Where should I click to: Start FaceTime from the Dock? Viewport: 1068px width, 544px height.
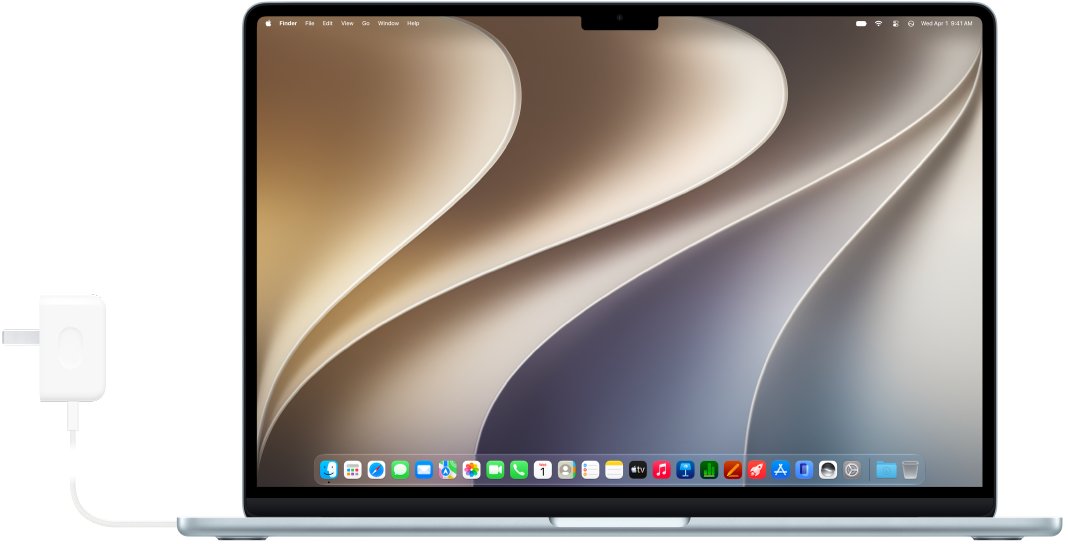[x=495, y=470]
